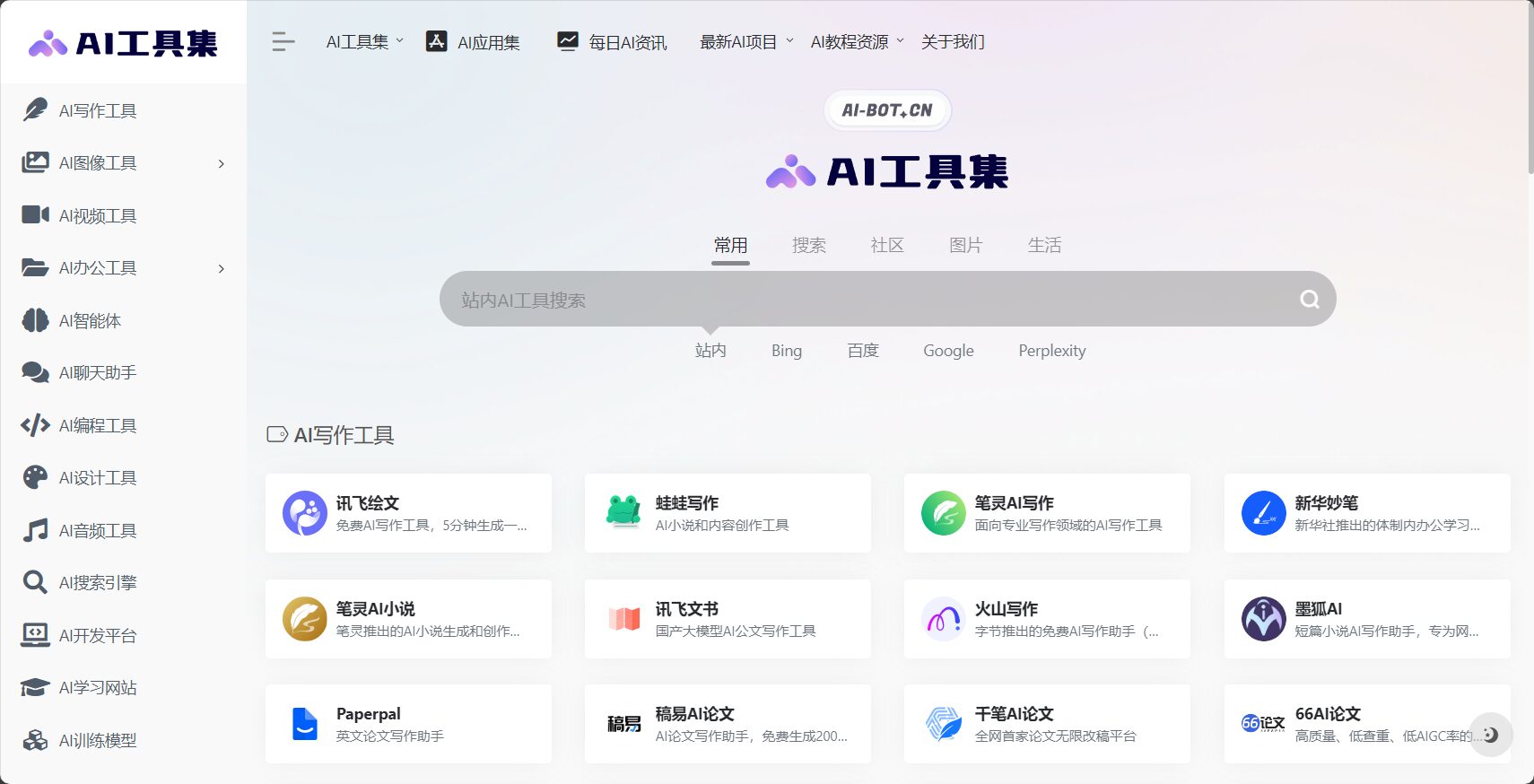Click the large AI工具集 center logo

tap(887, 171)
